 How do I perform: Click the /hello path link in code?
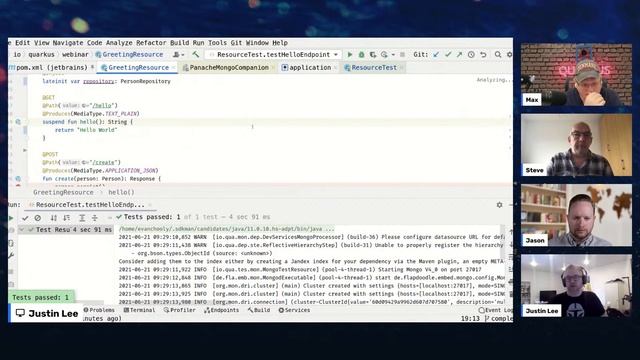pos(102,105)
